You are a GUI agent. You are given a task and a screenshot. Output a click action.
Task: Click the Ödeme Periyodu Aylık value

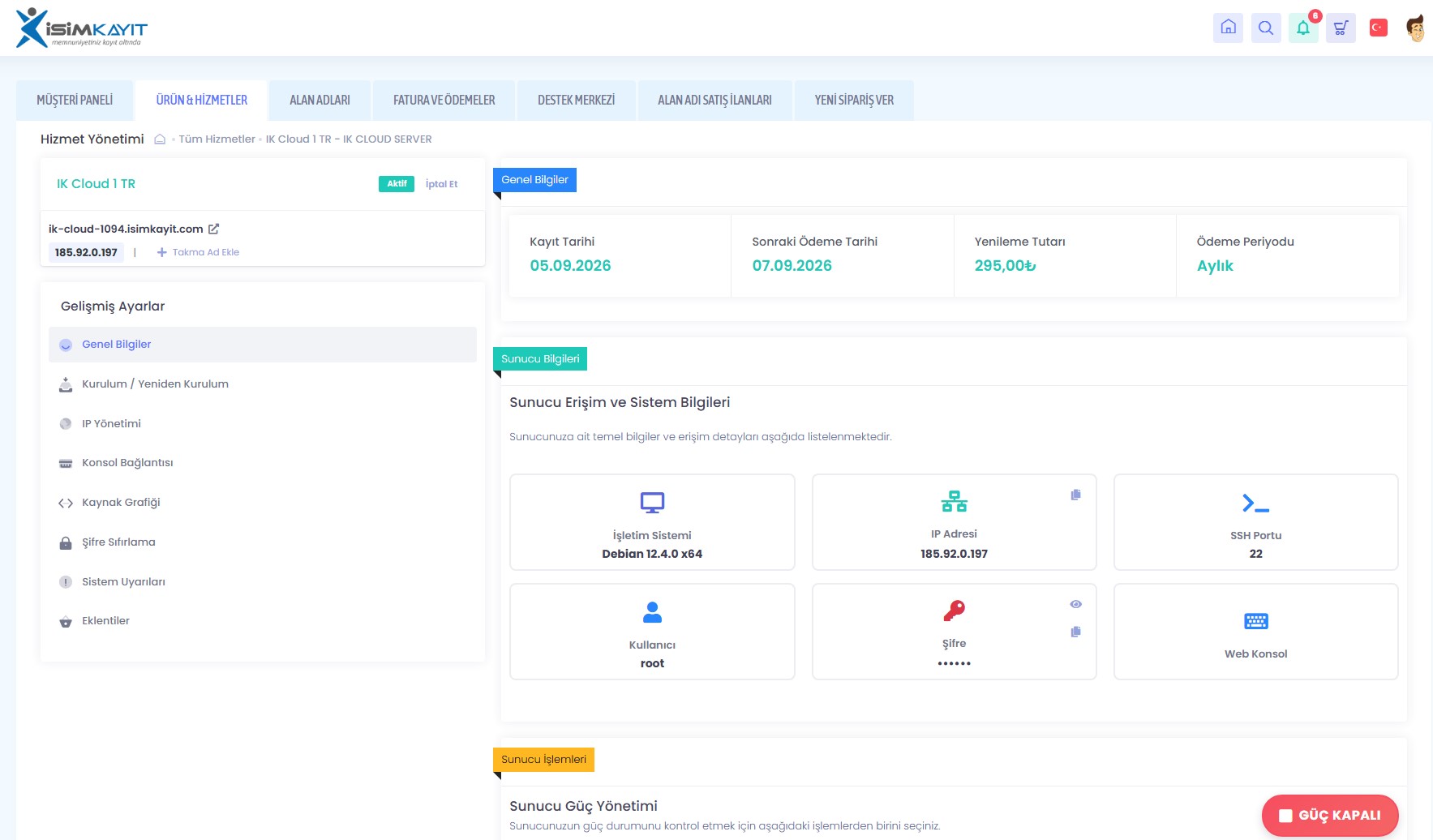1215,266
